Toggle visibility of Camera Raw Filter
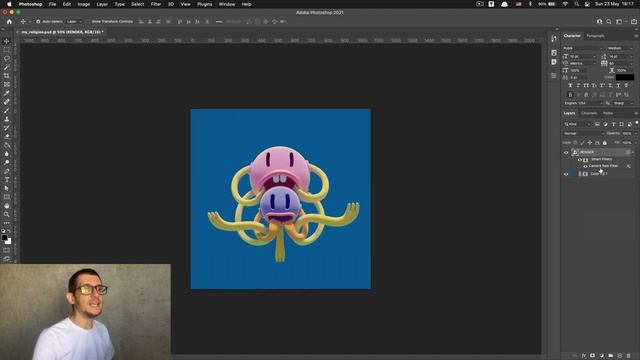Viewport: 640px width, 360px height. pos(585,167)
